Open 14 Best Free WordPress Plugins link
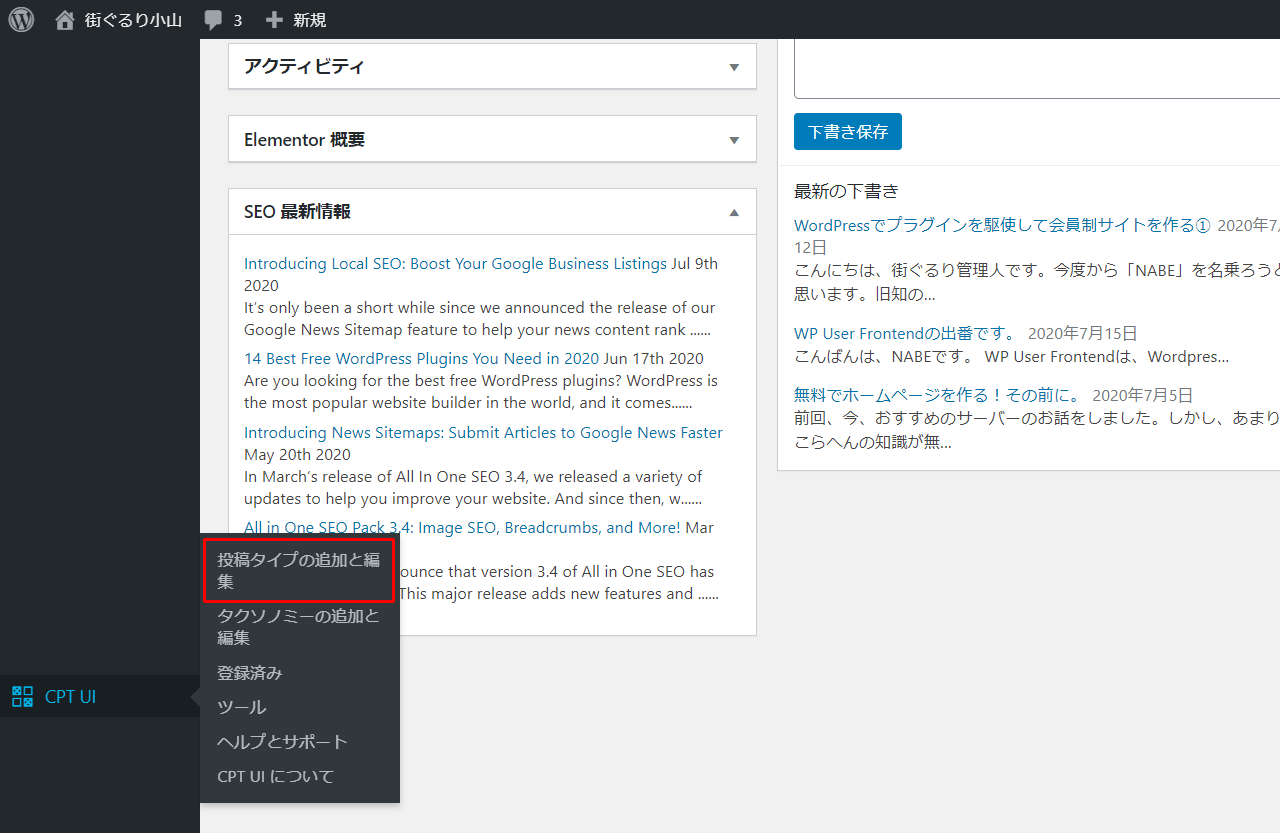Screen dimensions: 1280x833 [x=421, y=359]
